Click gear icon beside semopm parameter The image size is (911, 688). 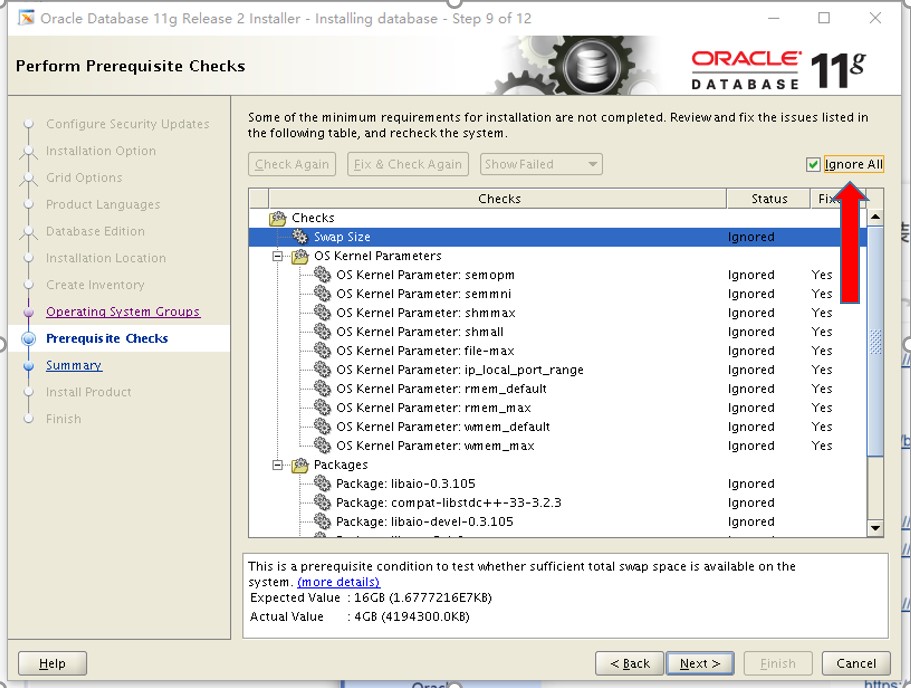point(322,274)
